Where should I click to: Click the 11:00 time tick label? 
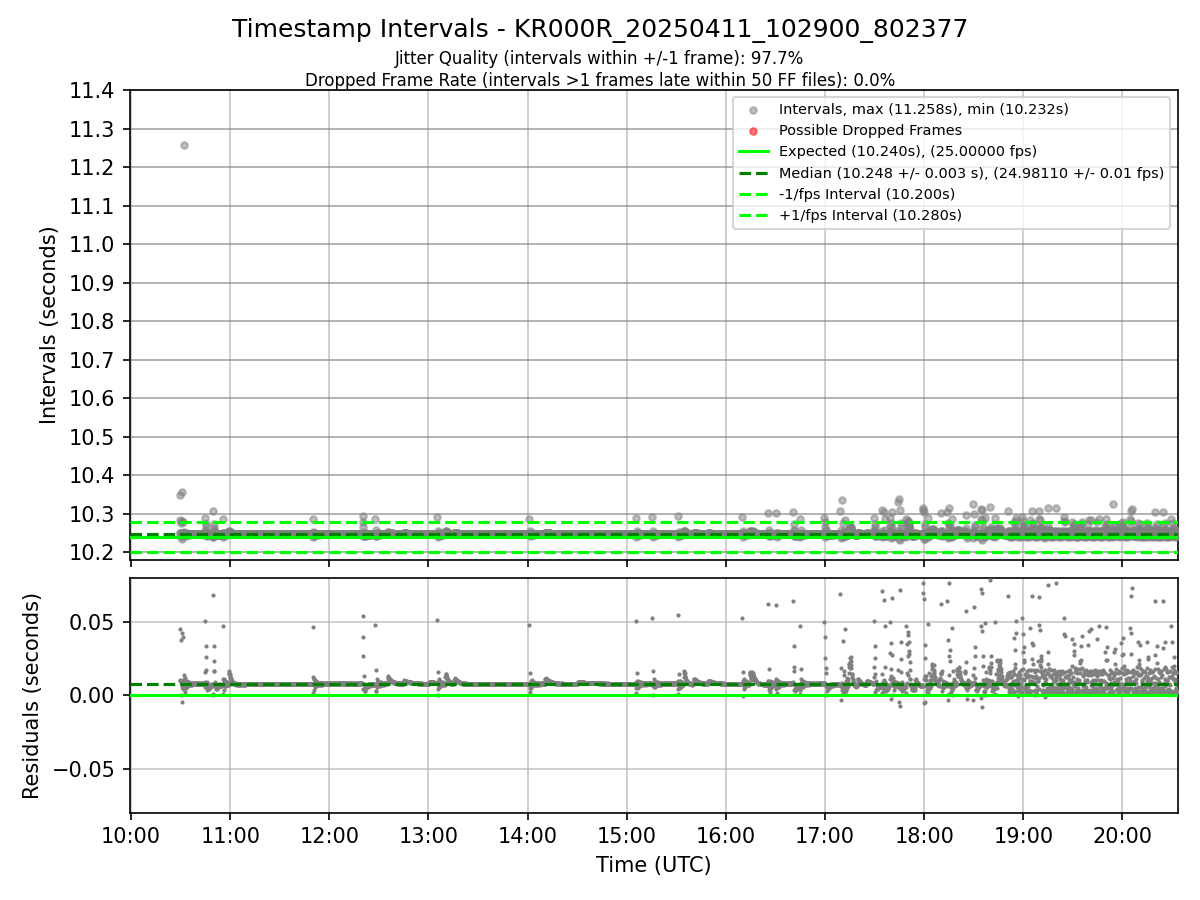(x=230, y=835)
